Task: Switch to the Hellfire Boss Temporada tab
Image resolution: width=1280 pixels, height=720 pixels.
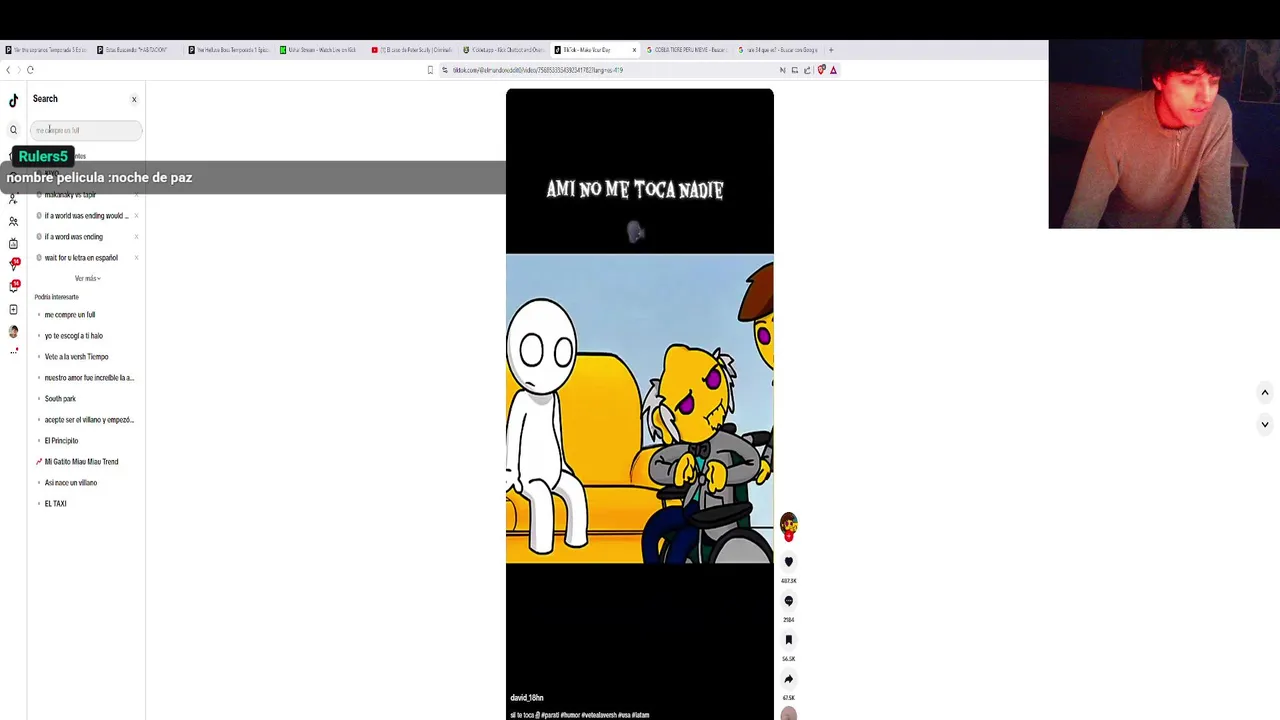Action: coord(229,50)
